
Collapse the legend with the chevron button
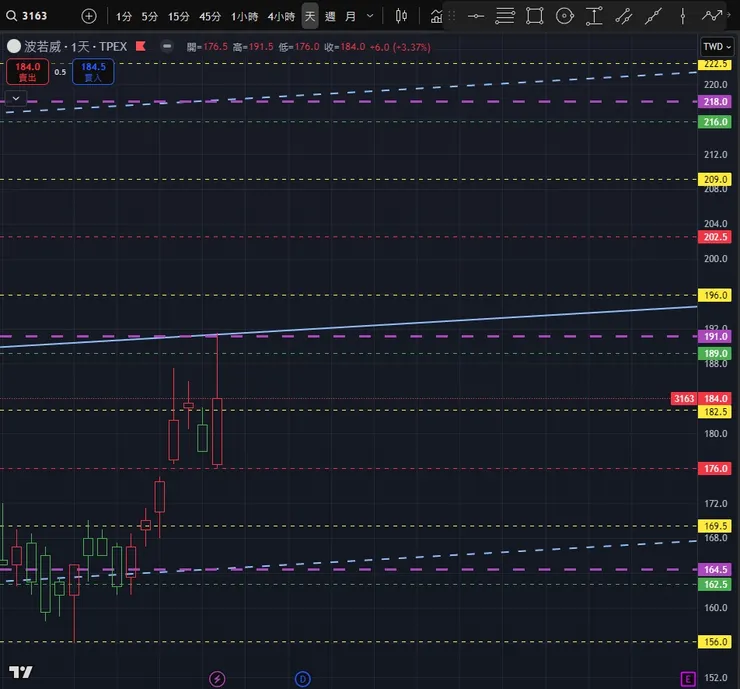[x=16, y=99]
